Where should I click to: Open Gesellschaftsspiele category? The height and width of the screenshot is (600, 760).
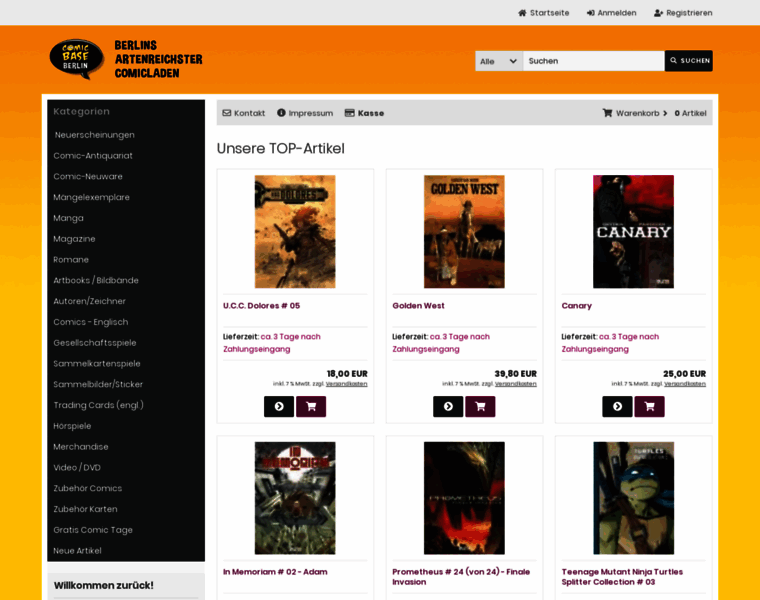pyautogui.click(x=95, y=343)
